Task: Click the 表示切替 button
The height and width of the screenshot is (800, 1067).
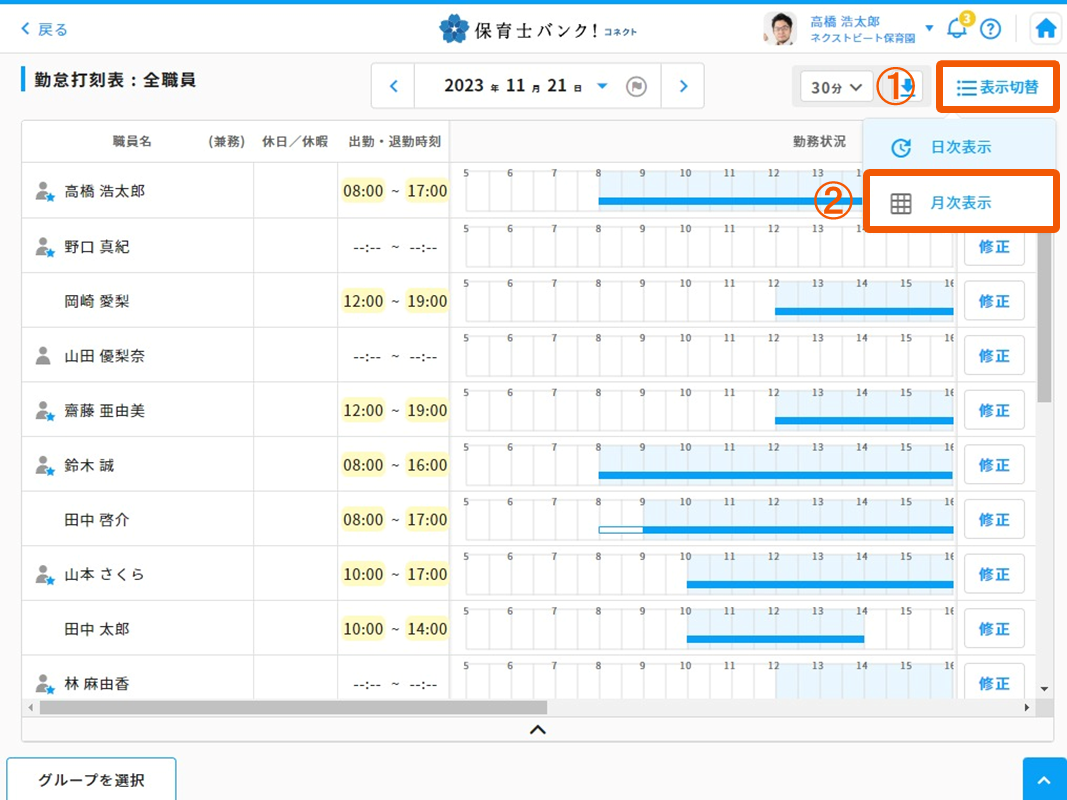Action: 997,87
